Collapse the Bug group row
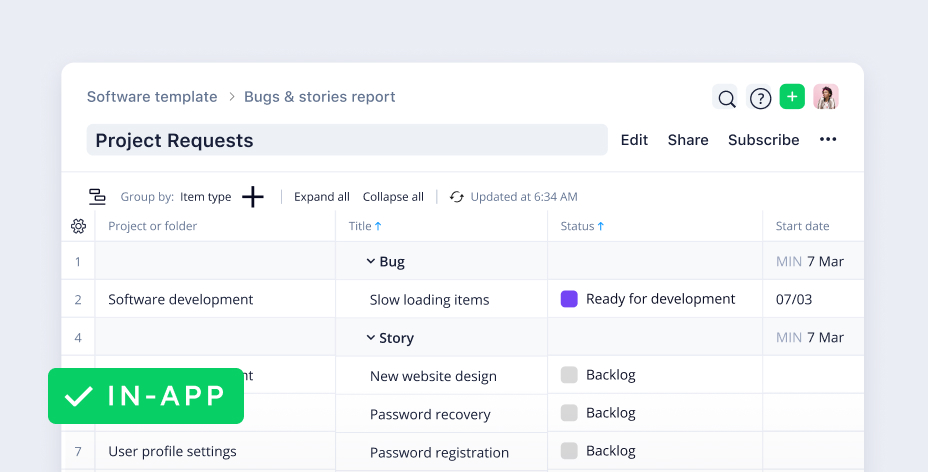Image resolution: width=928 pixels, height=472 pixels. [371, 262]
